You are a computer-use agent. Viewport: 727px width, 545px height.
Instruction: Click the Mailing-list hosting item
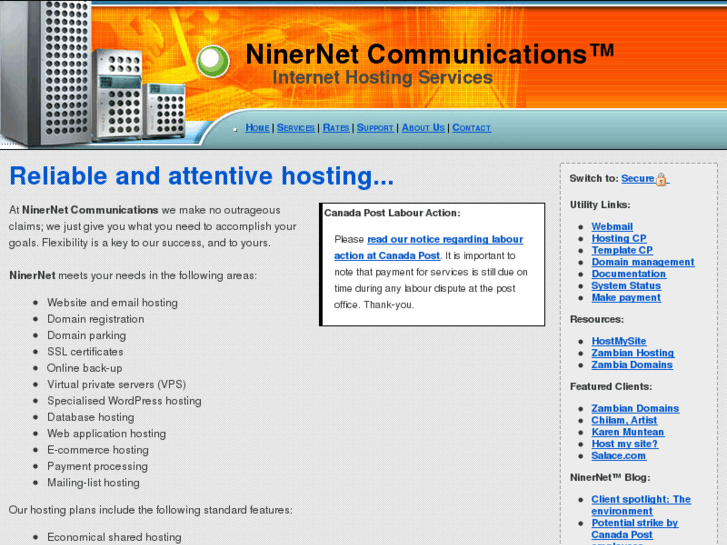coord(93,482)
